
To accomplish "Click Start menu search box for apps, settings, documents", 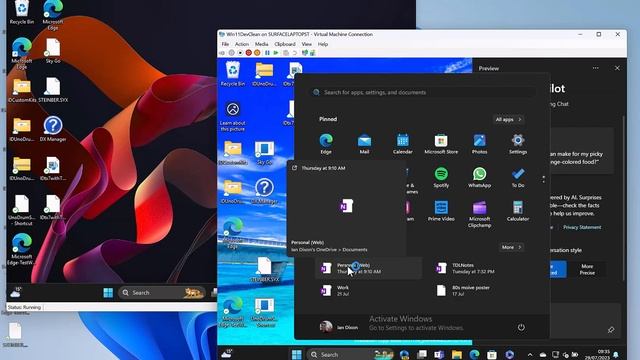I will pyautogui.click(x=422, y=92).
